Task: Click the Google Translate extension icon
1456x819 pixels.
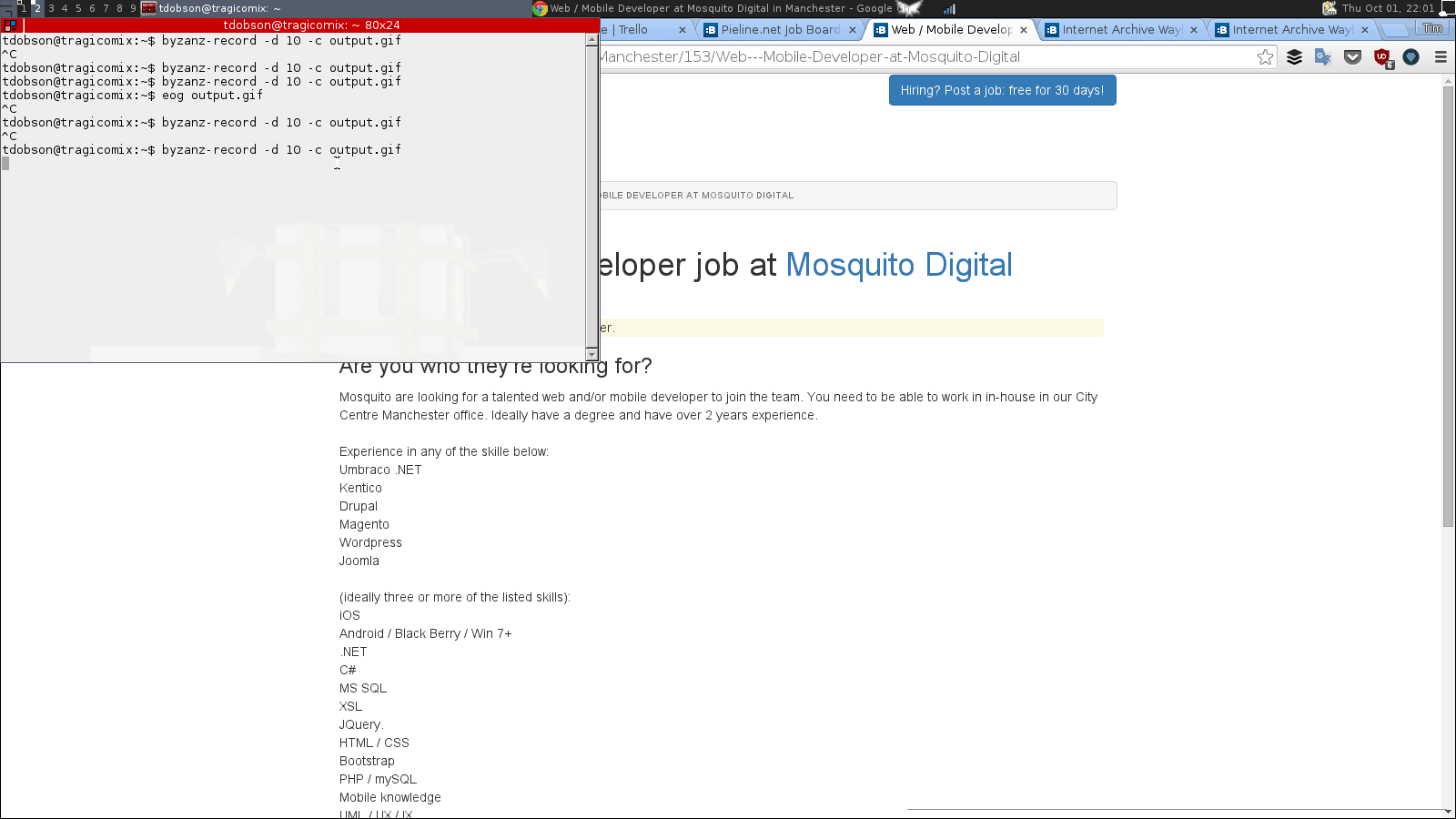Action: click(1323, 57)
